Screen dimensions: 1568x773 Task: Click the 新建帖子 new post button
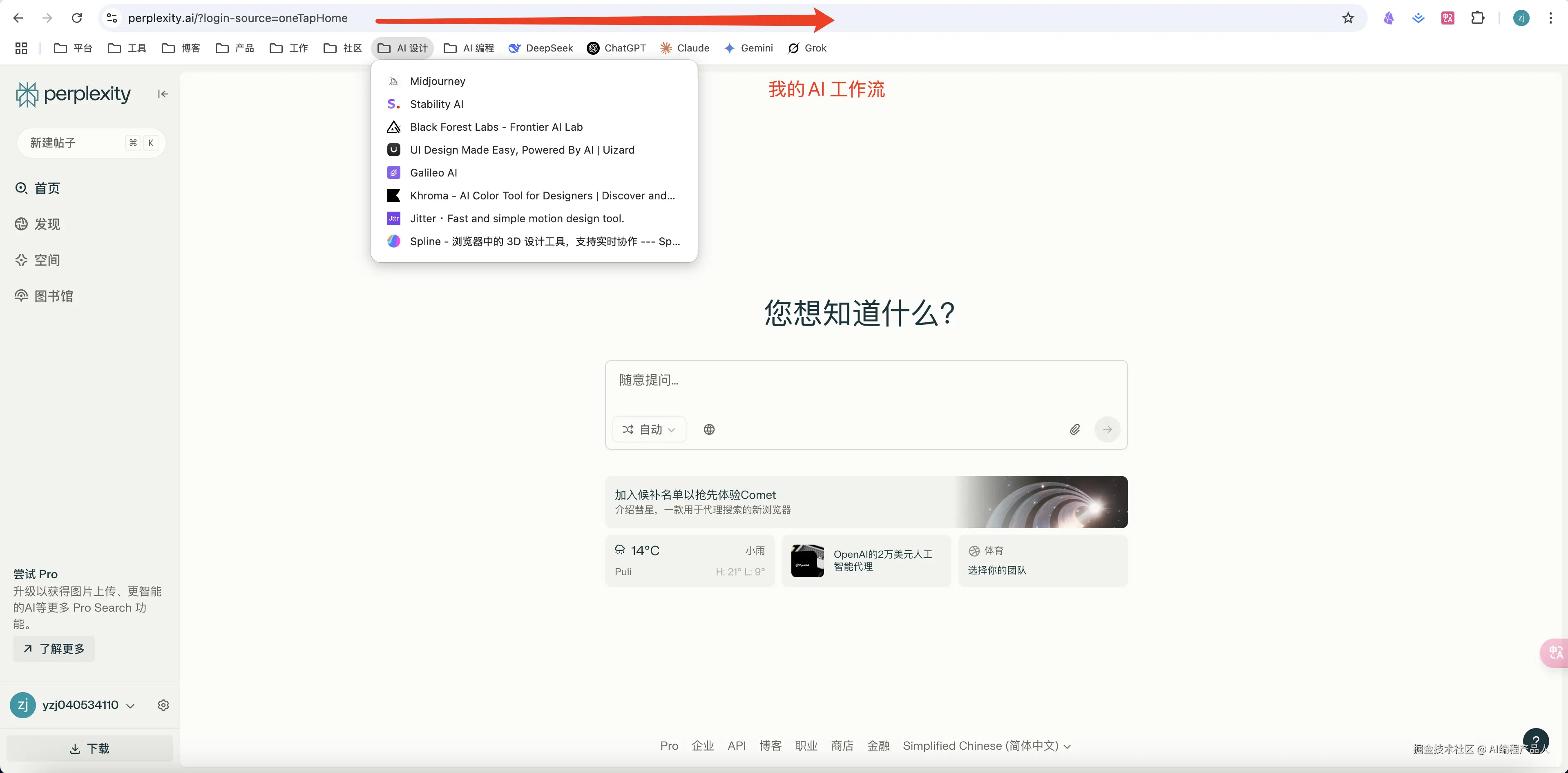click(90, 143)
